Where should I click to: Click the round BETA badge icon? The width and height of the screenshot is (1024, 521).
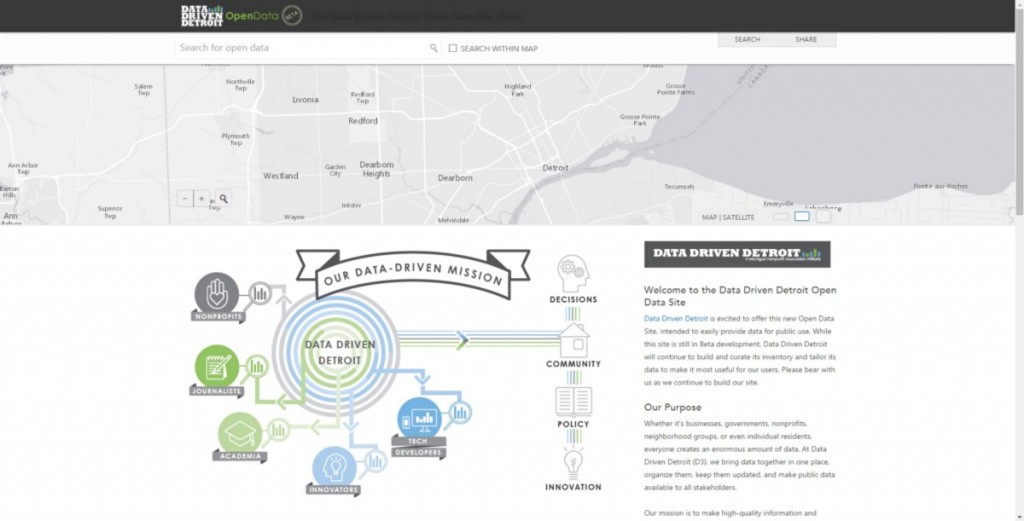click(x=292, y=16)
